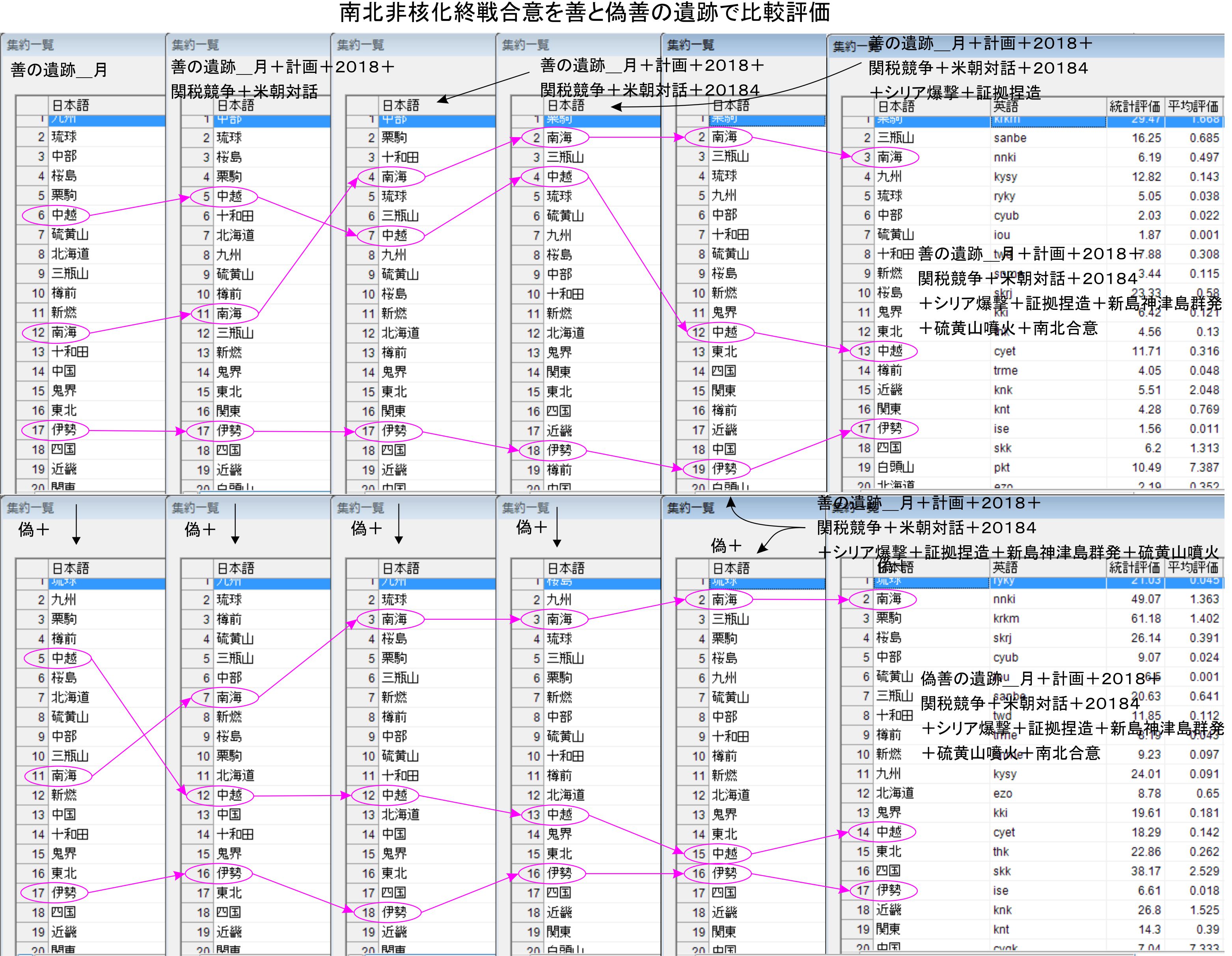Select the kysy row with value 24.01
Viewport: 1232px width, 956px height.
coord(1005,774)
